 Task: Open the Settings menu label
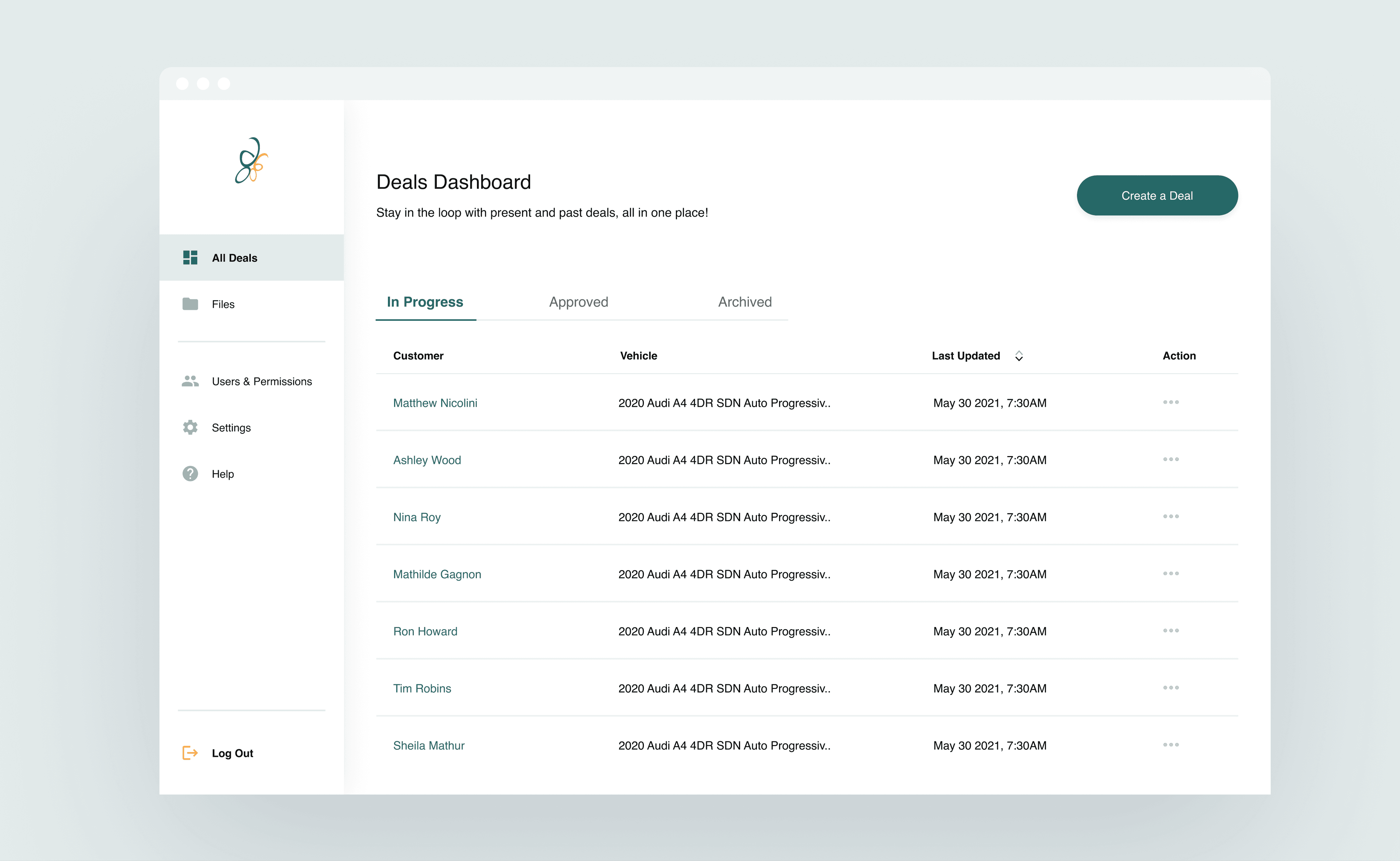click(231, 428)
